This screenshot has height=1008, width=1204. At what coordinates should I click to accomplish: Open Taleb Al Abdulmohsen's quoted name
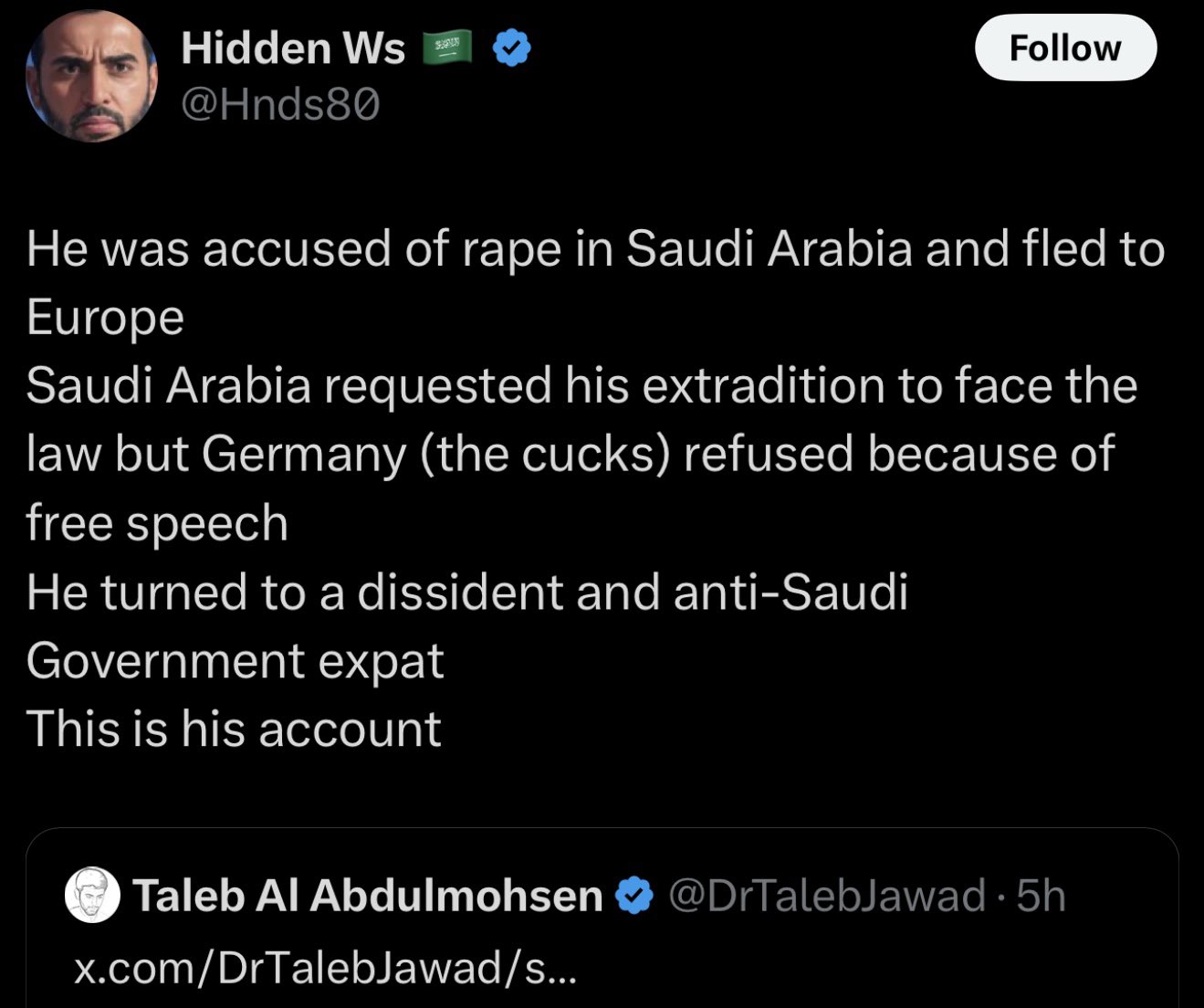click(x=368, y=896)
